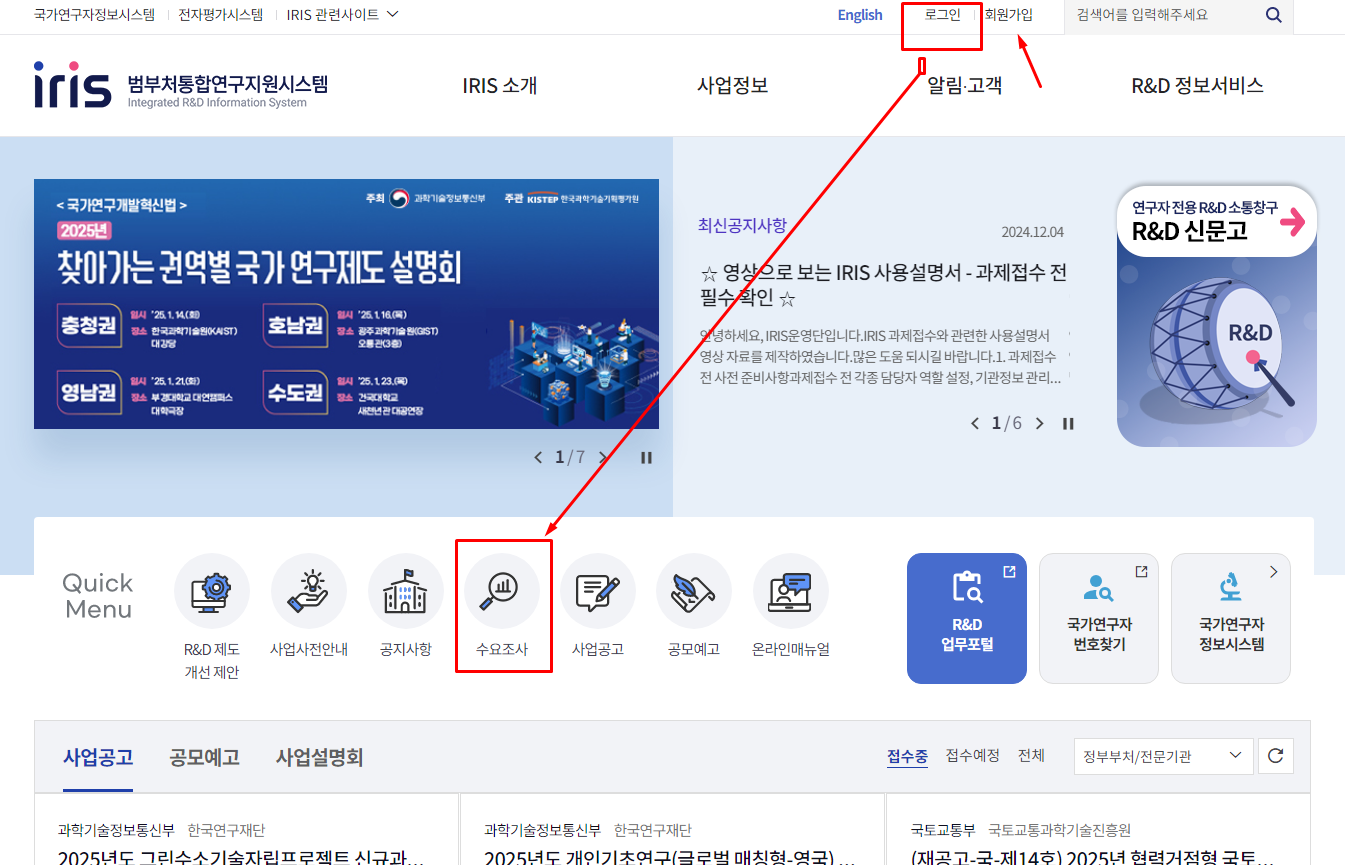Image resolution: width=1345 pixels, height=865 pixels.
Task: Open the 정부부처/전문기관 dropdown
Action: click(x=1163, y=756)
